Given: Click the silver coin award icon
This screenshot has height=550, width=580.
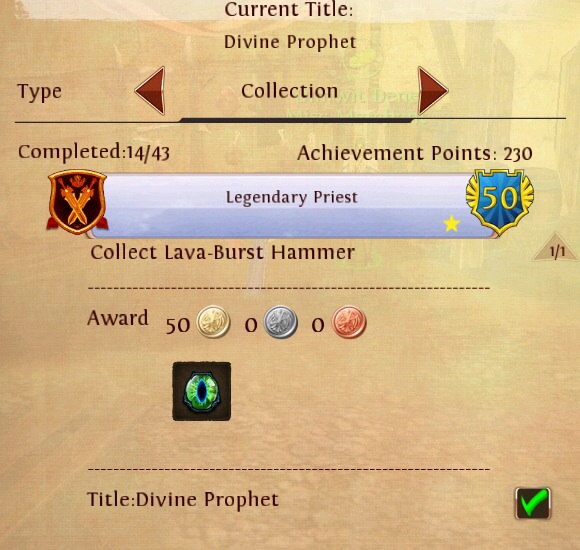Looking at the screenshot, I should (280, 322).
